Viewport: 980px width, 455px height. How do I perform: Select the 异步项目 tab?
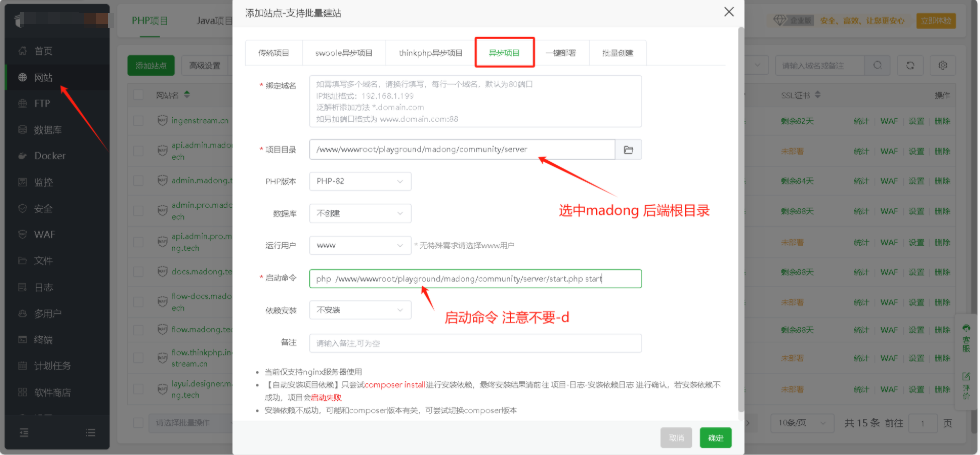pos(504,53)
